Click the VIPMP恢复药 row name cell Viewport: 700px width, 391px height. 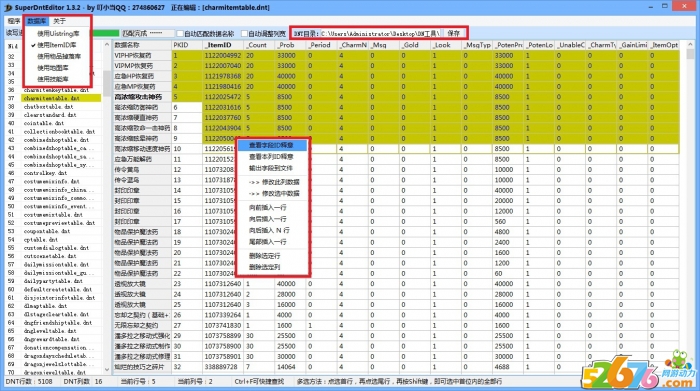(x=142, y=66)
